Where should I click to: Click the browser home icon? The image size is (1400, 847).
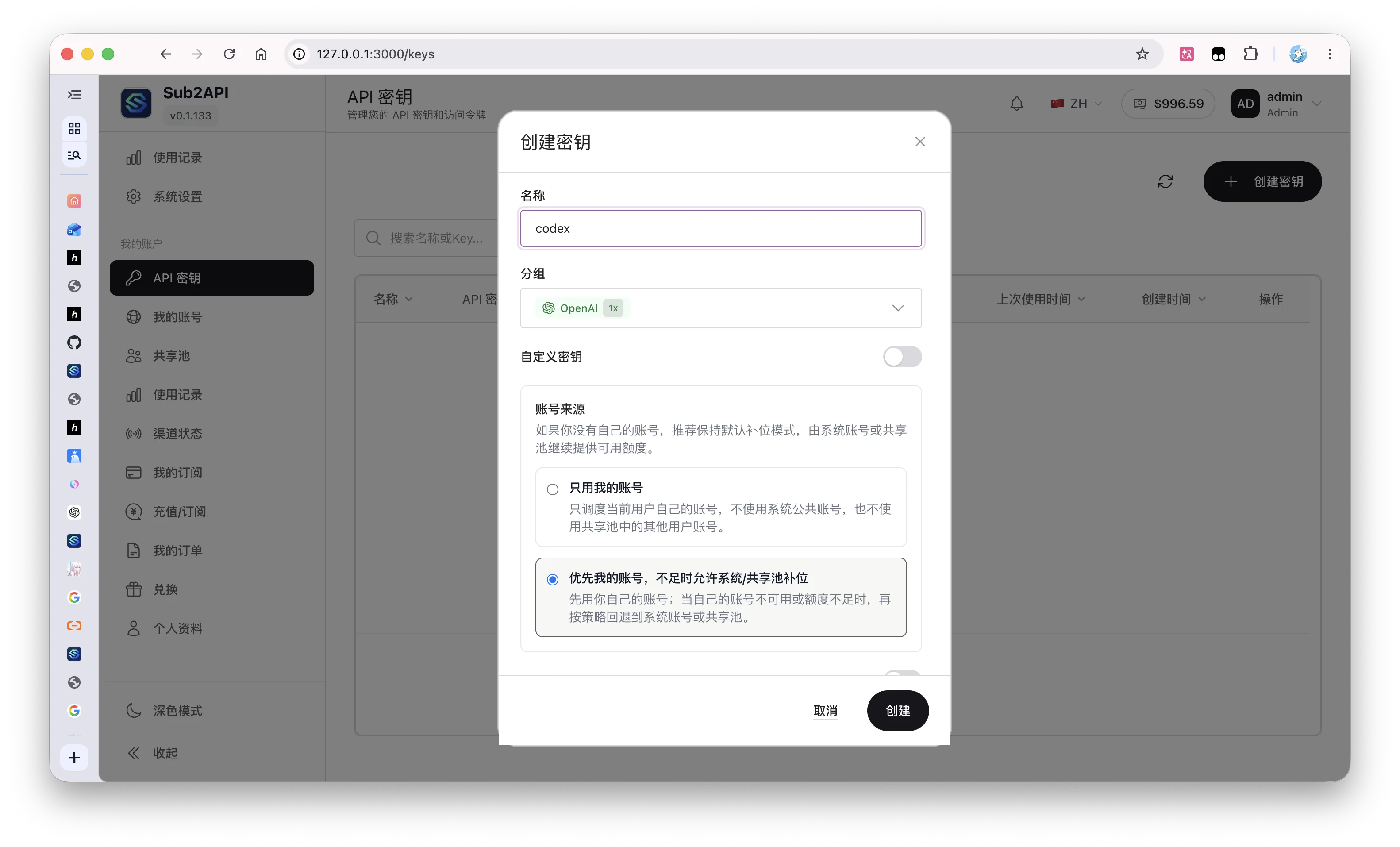click(261, 54)
